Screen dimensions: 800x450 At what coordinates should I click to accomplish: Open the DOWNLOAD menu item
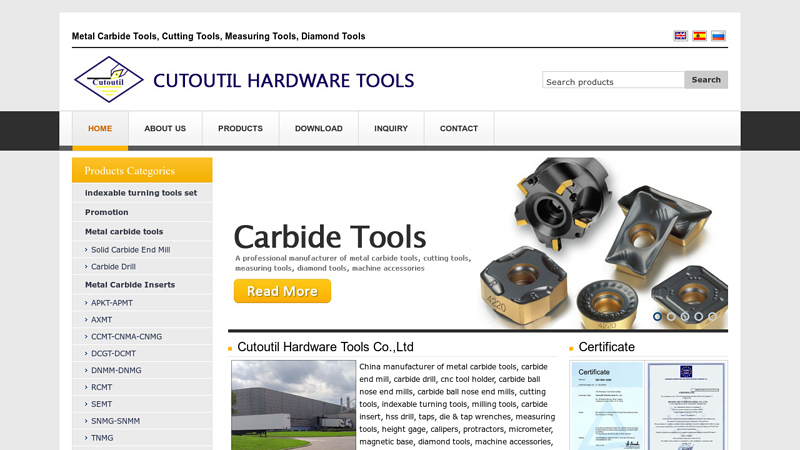[318, 129]
